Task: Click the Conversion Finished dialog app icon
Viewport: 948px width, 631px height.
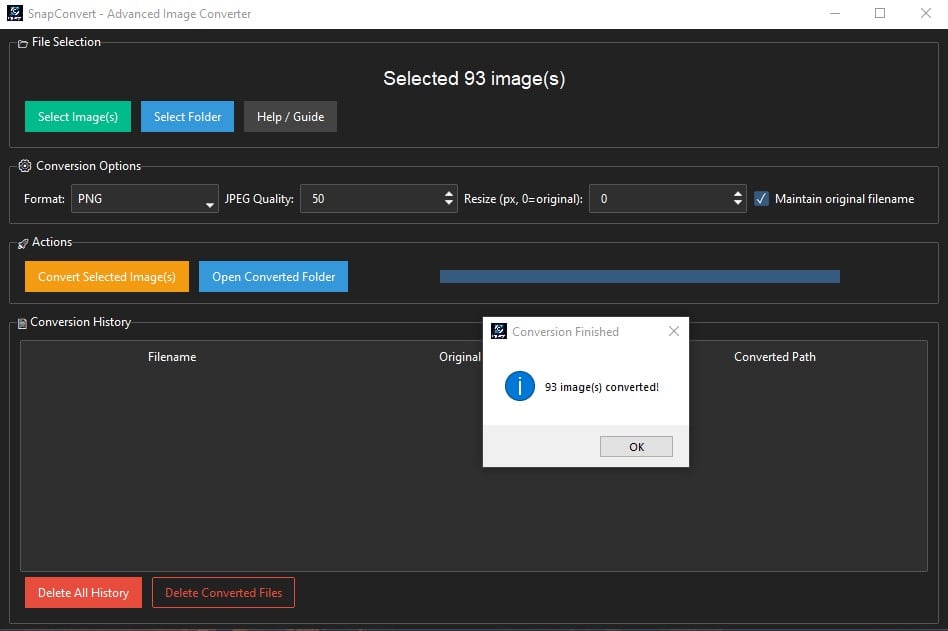Action: coord(499,331)
